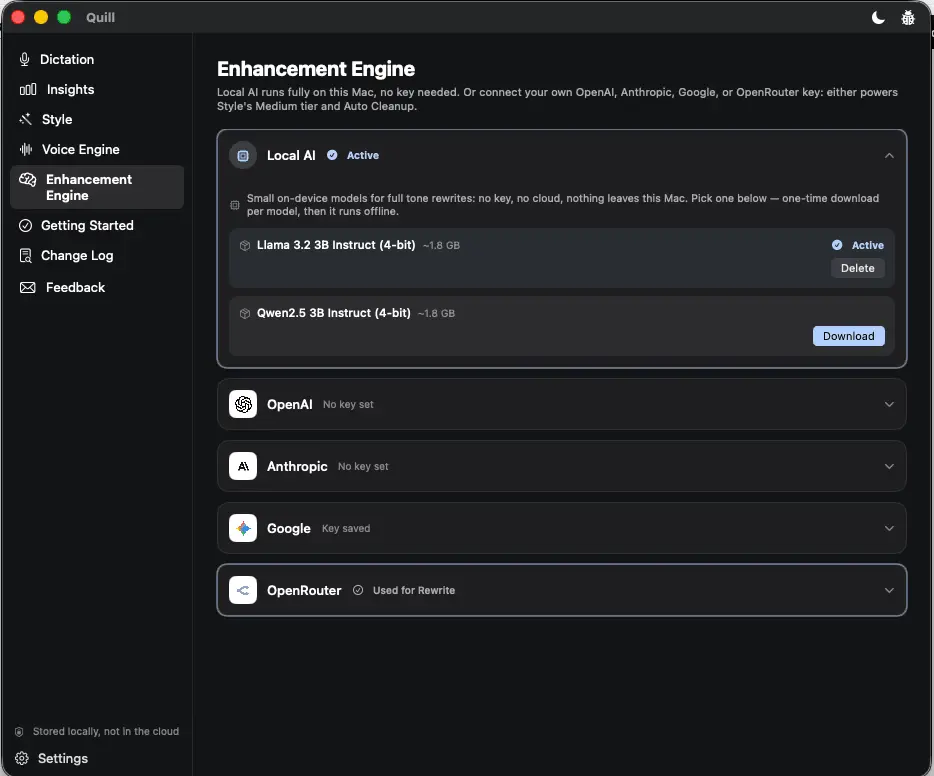
Task: Select Enhancement Engine in sidebar
Action: pos(97,187)
